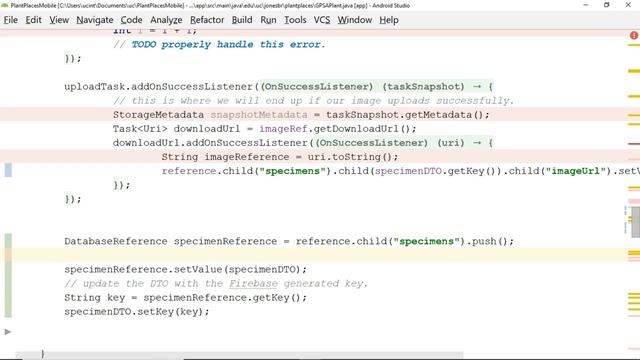640x360 pixels.
Task: Click 'specimenDTO.setKey(key);' line
Action: (137, 311)
